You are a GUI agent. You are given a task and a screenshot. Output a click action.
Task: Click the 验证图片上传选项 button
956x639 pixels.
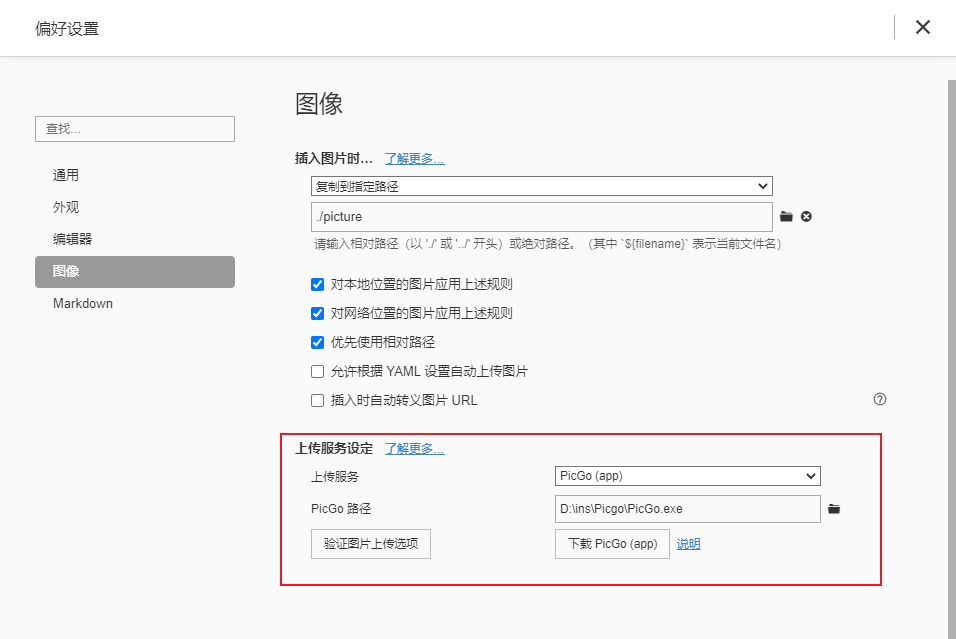tap(371, 544)
